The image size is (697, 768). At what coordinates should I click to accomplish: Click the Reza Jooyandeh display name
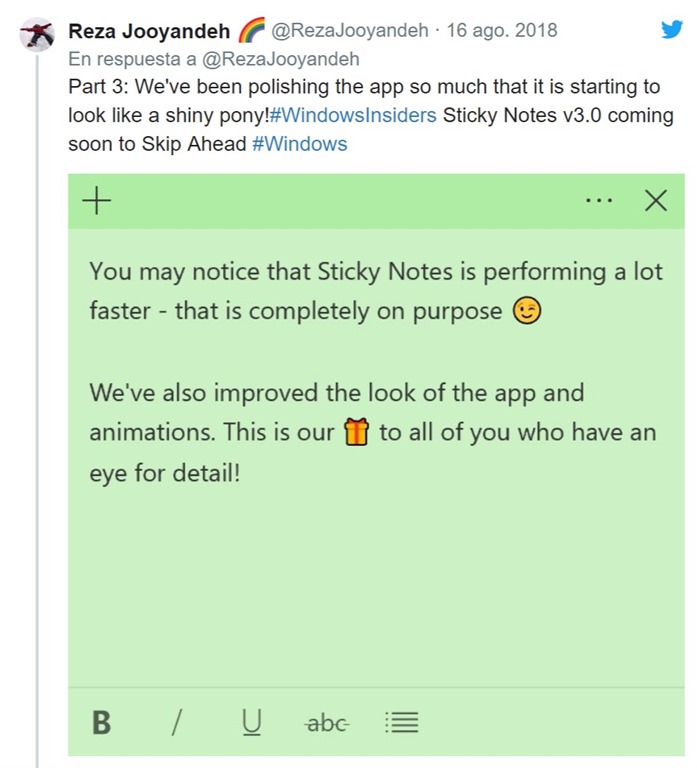click(149, 31)
